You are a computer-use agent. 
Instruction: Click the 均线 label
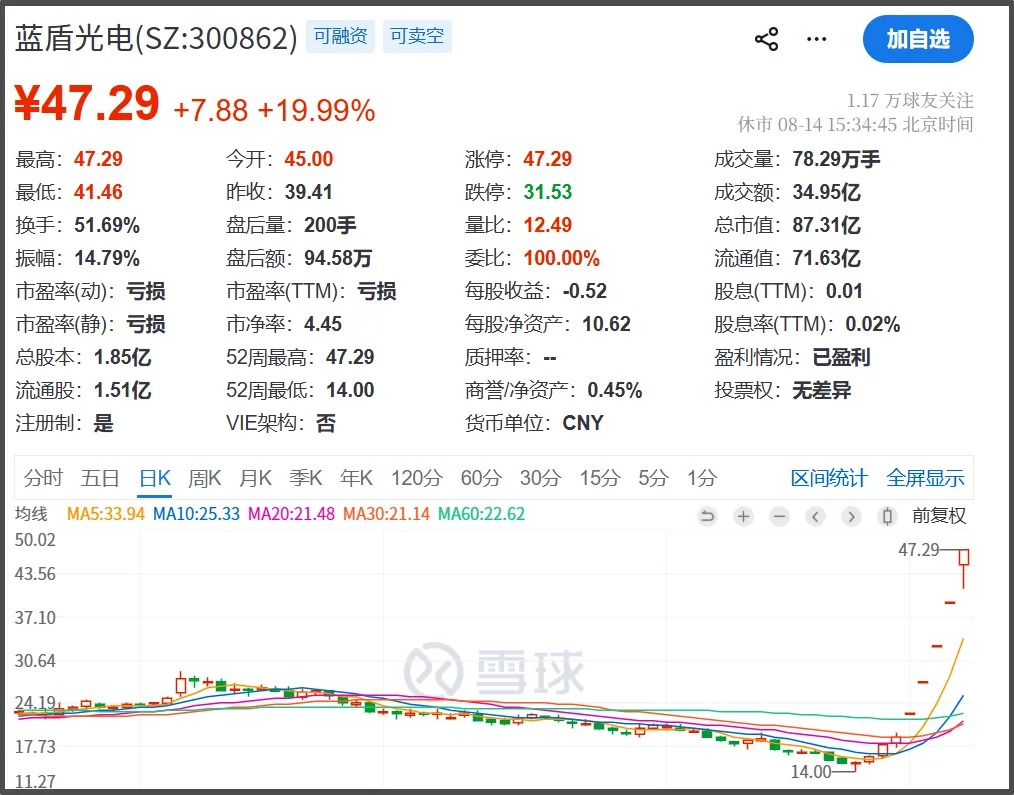31,514
